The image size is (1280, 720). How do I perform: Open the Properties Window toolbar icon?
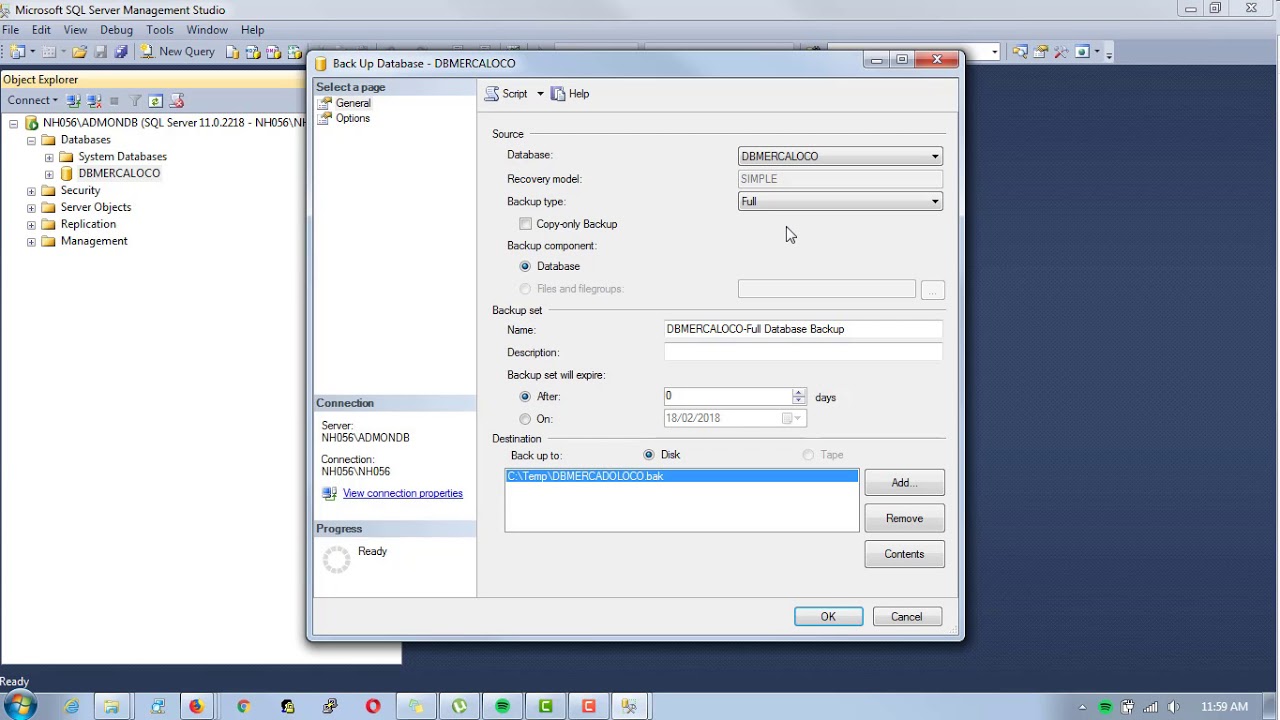(1040, 51)
